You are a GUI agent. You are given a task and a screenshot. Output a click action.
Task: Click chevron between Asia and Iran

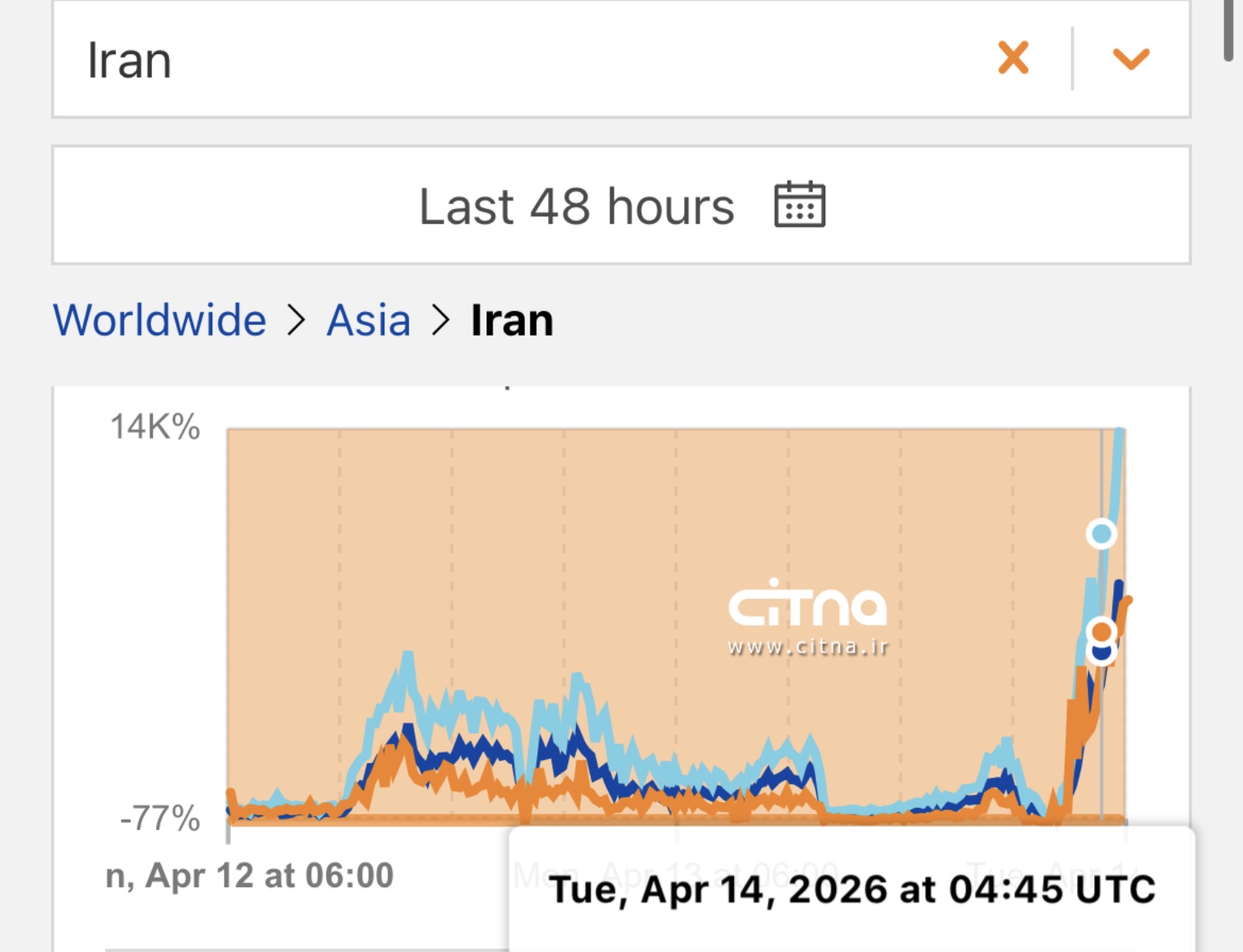tap(441, 320)
